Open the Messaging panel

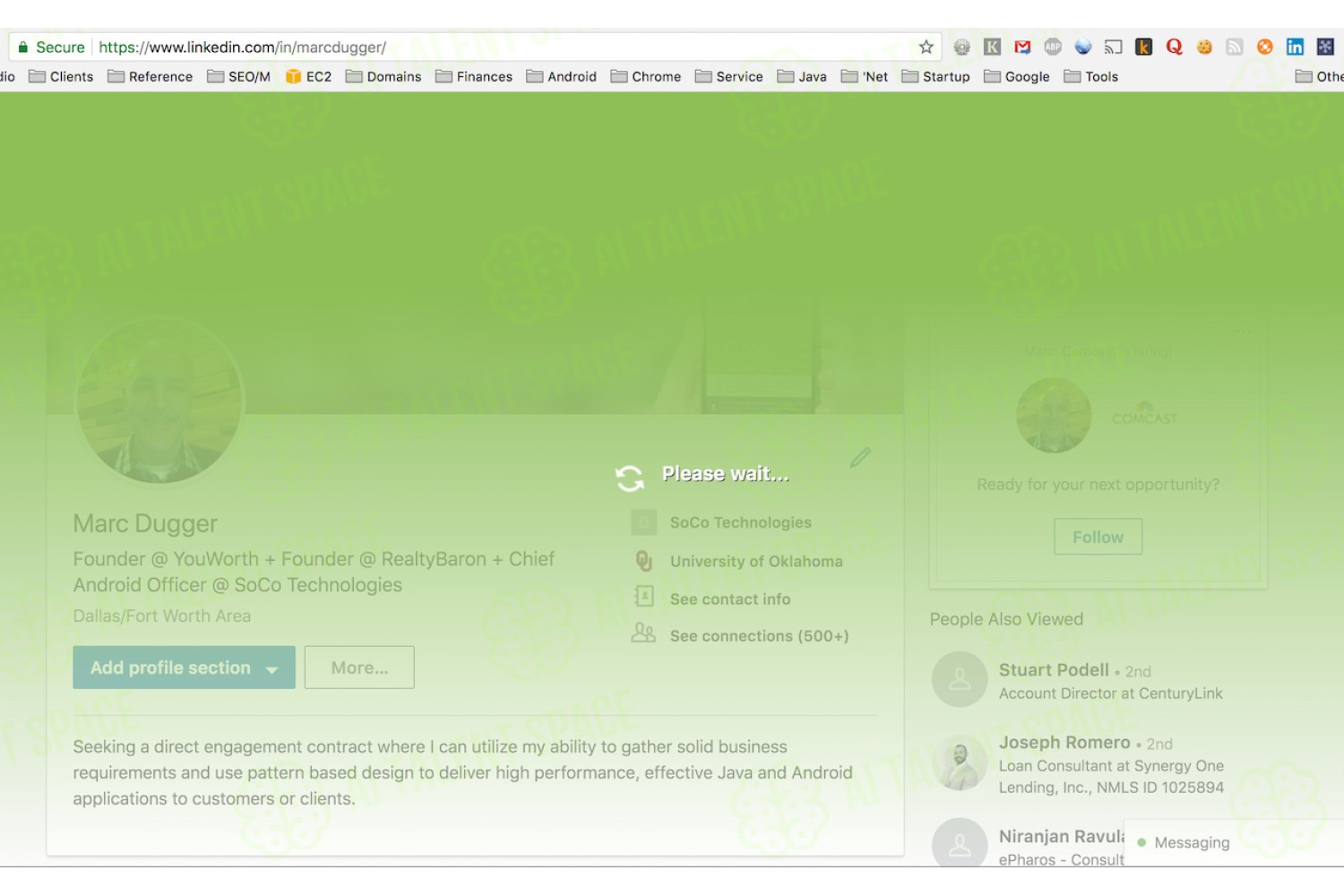tap(1234, 842)
